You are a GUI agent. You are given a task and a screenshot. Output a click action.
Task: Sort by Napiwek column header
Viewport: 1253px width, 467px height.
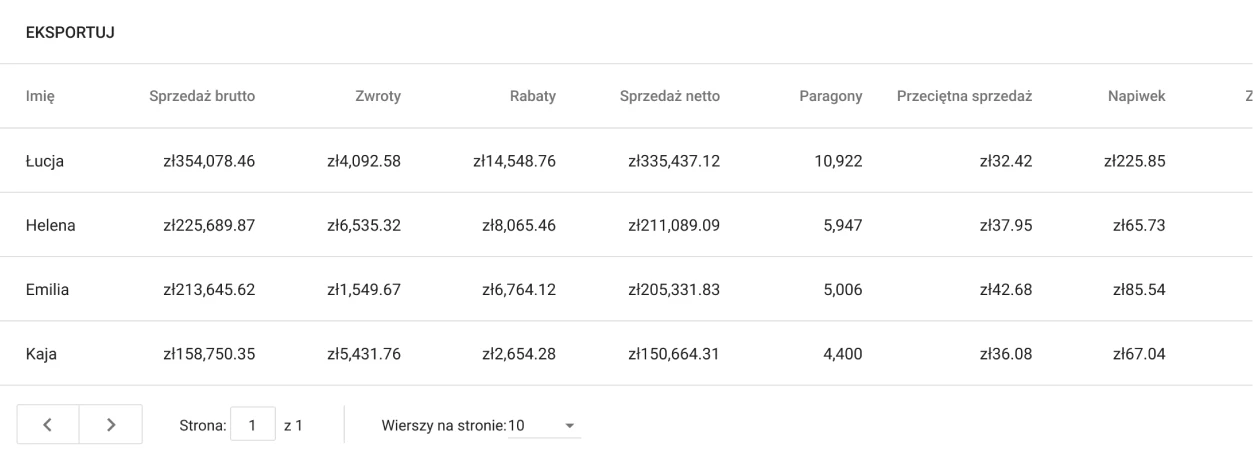pyautogui.click(x=1138, y=96)
